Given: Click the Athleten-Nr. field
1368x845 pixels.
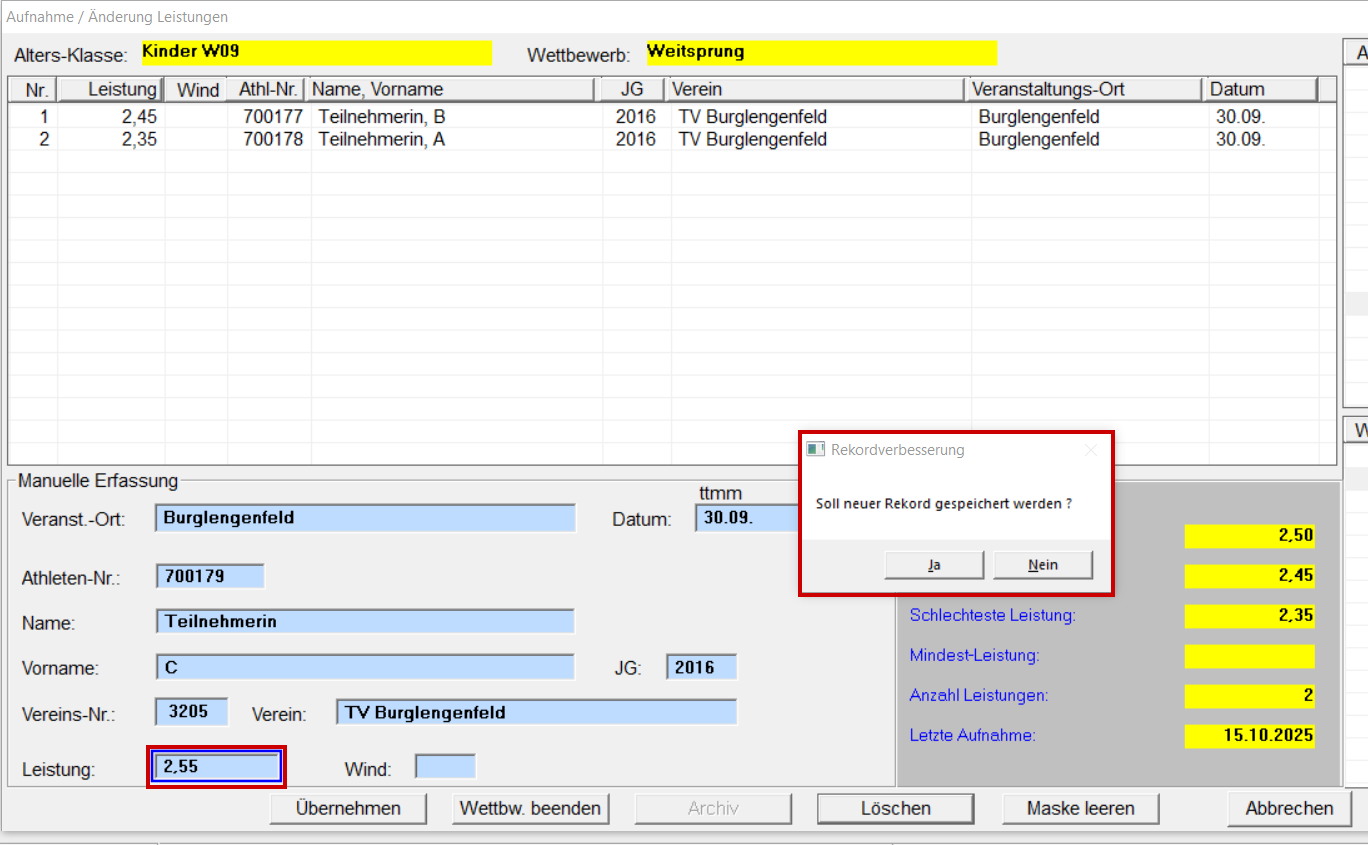Looking at the screenshot, I should 210,577.
